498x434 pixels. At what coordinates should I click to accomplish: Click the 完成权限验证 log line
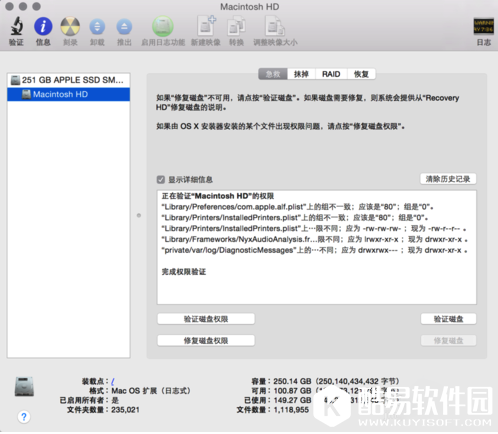[x=184, y=272]
